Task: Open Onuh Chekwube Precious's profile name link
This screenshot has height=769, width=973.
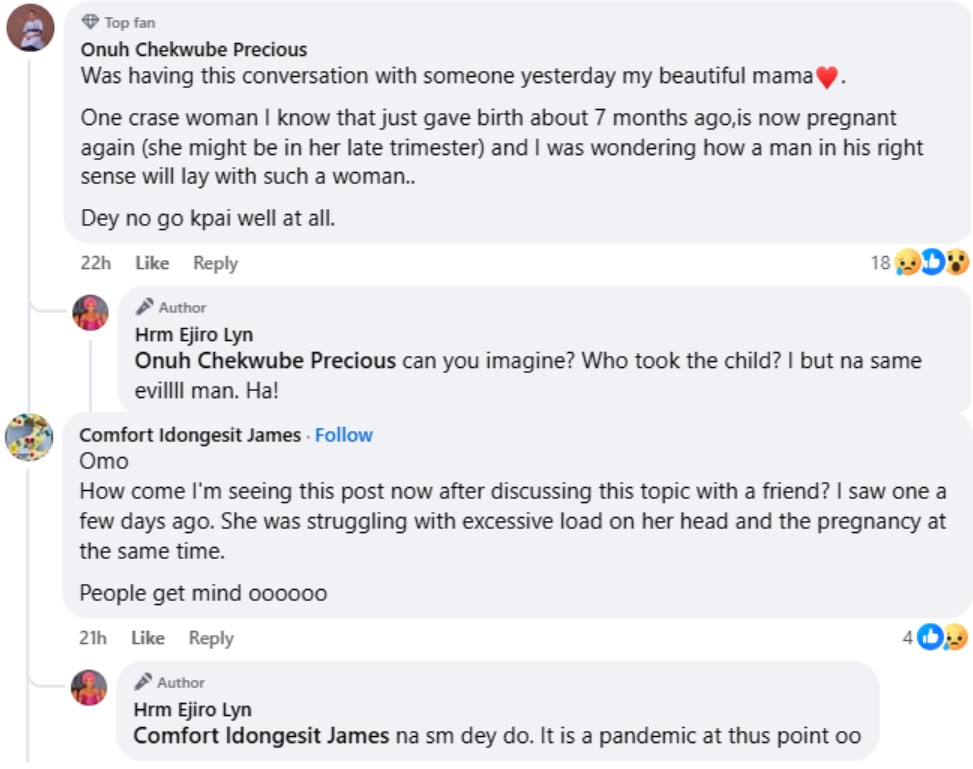Action: point(194,49)
